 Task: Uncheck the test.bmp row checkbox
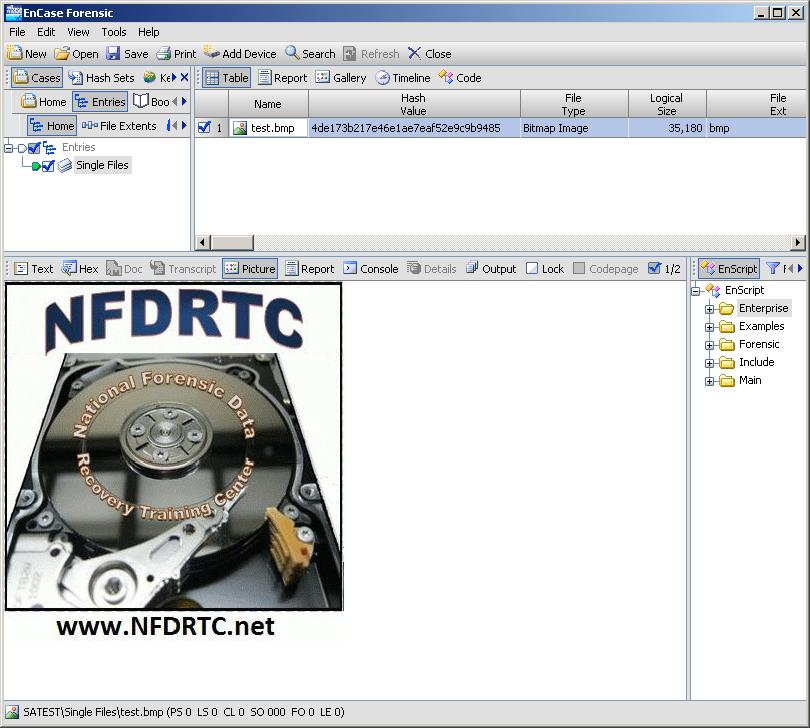pos(204,128)
